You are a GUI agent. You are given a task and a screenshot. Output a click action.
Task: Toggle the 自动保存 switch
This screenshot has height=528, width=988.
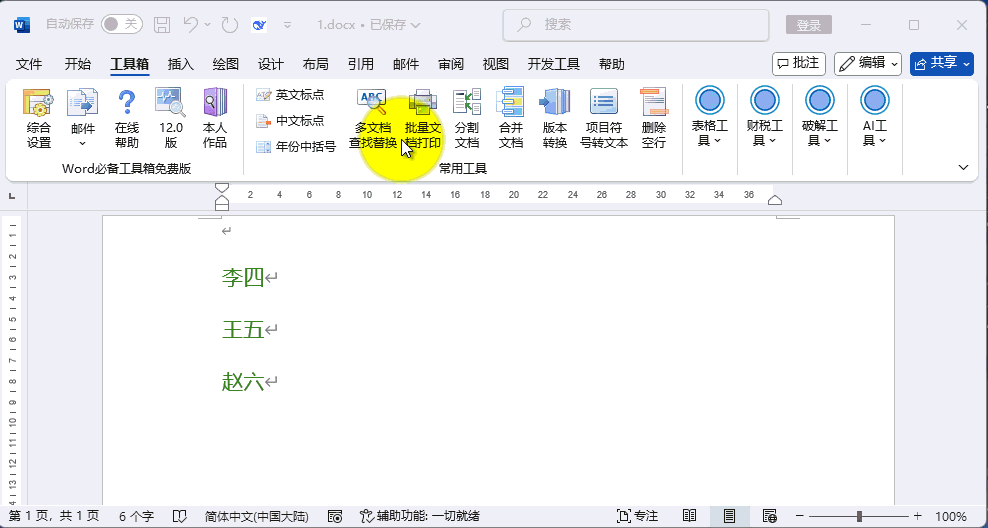point(121,24)
